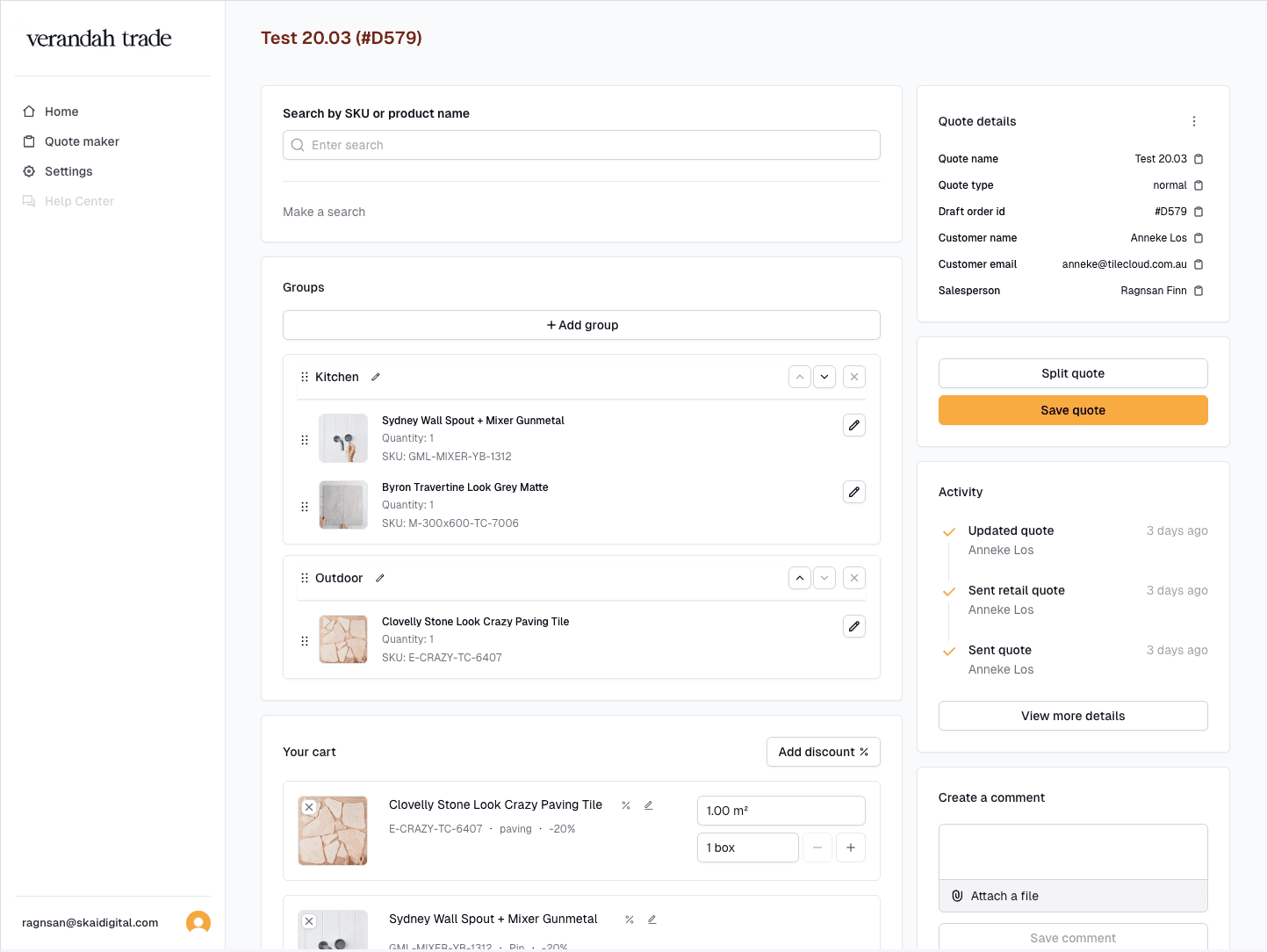Copy the Draft order id icon
Image resolution: width=1267 pixels, height=952 pixels.
coord(1199,212)
